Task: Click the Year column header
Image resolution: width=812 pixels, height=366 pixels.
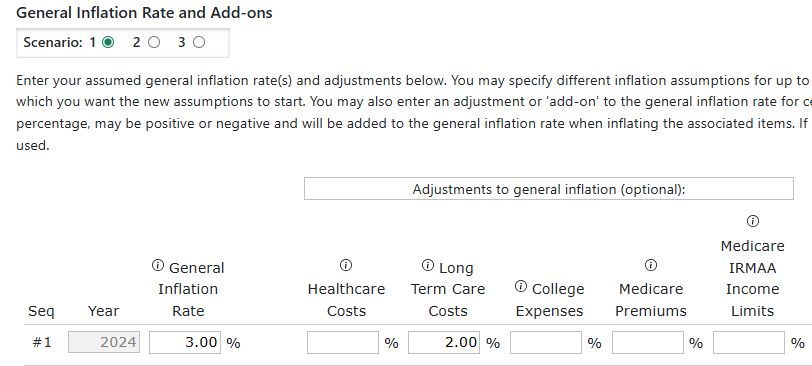Action: click(x=104, y=311)
